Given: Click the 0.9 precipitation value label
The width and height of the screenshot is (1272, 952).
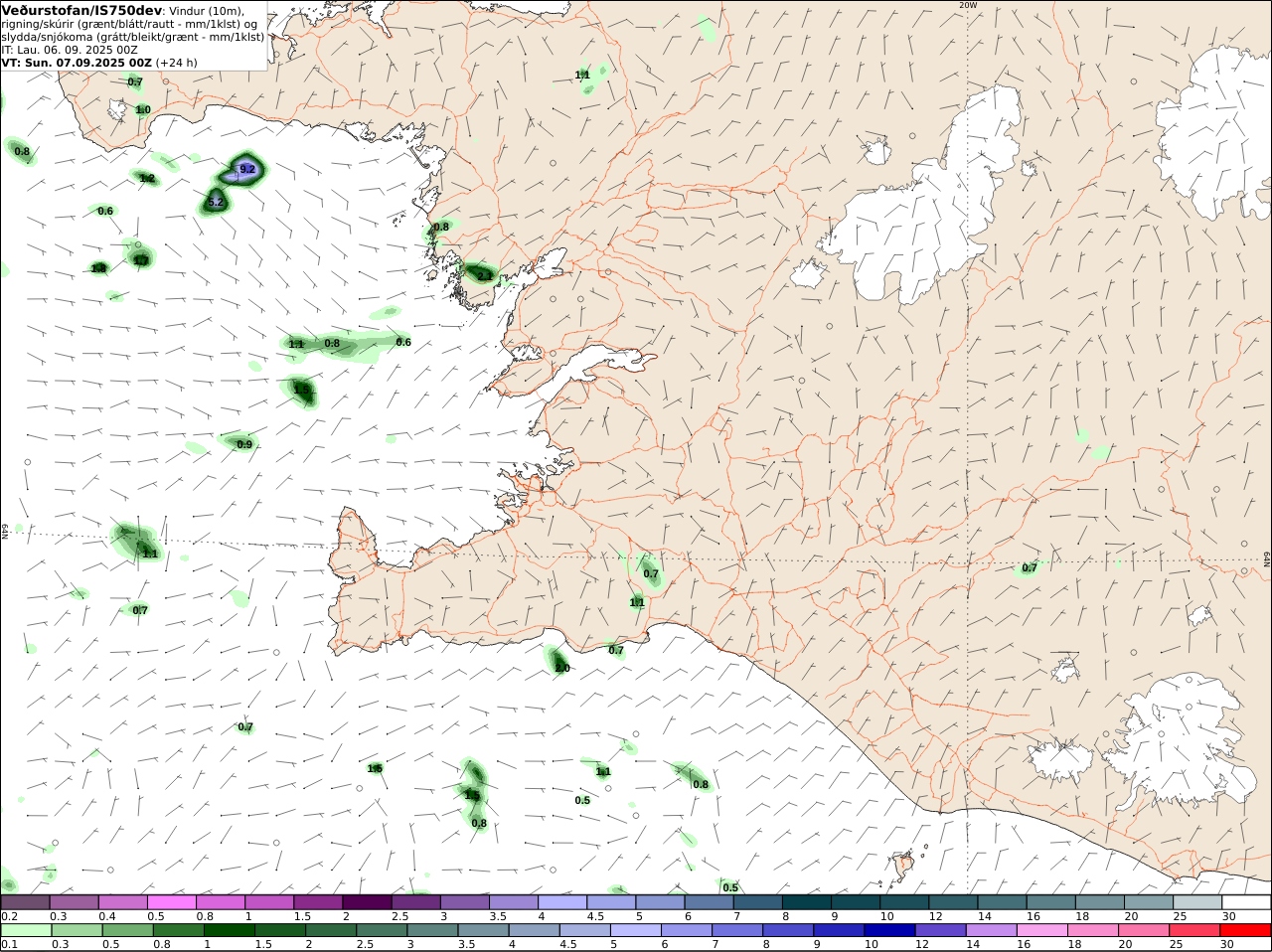Looking at the screenshot, I should 244,444.
